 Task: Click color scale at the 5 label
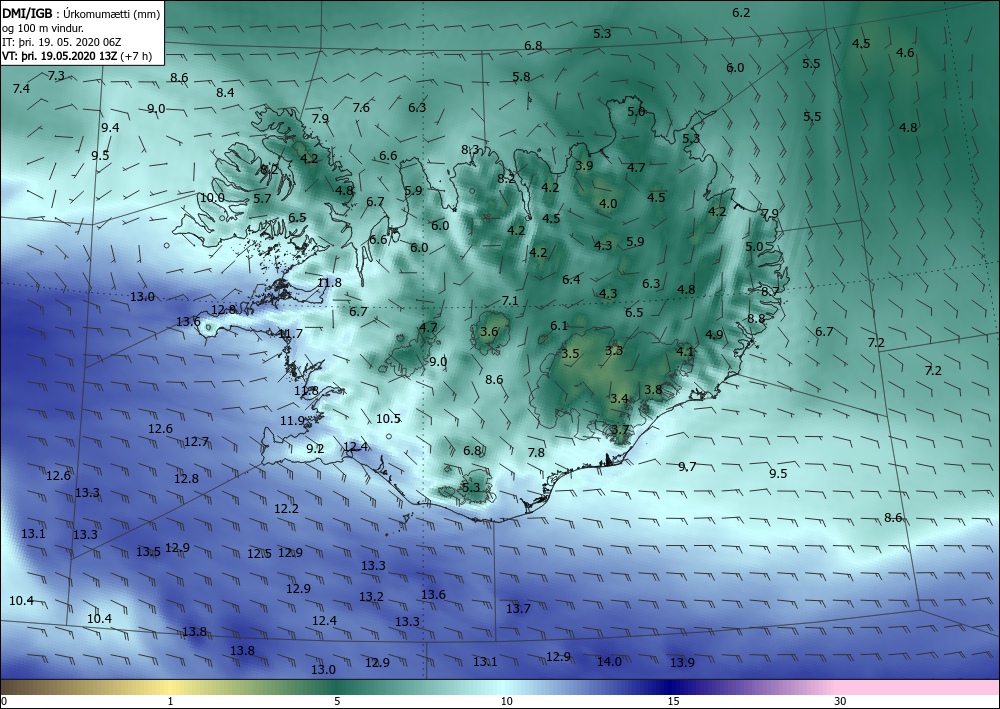(x=337, y=701)
